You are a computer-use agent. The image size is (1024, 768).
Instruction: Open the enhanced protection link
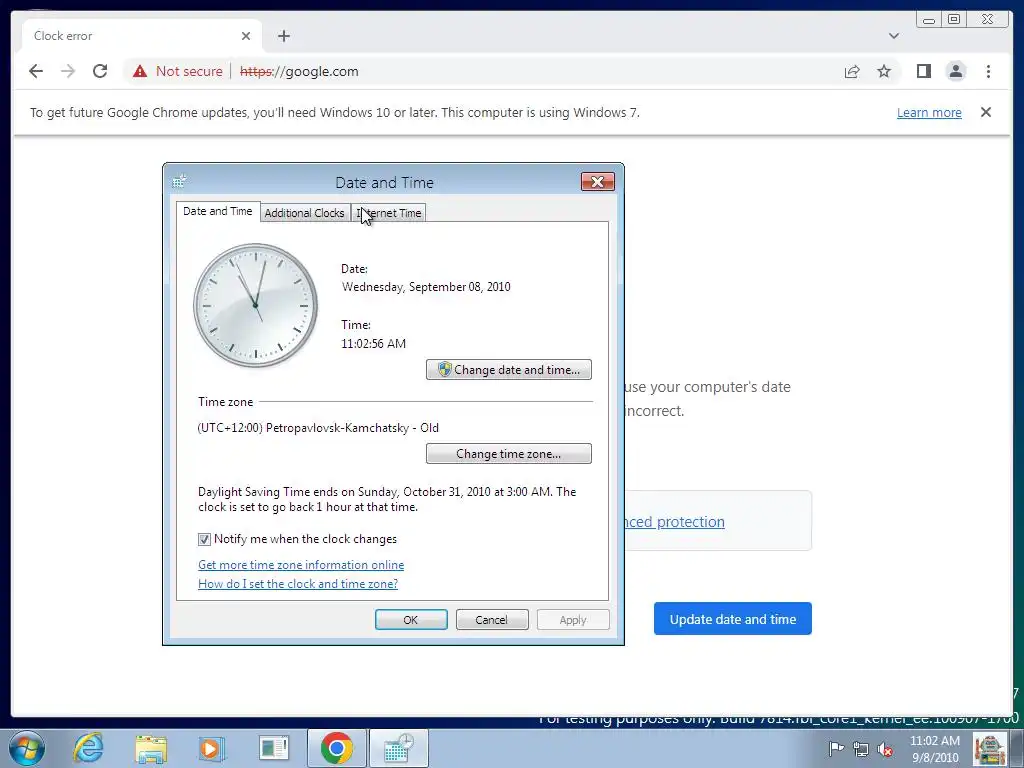[675, 522]
